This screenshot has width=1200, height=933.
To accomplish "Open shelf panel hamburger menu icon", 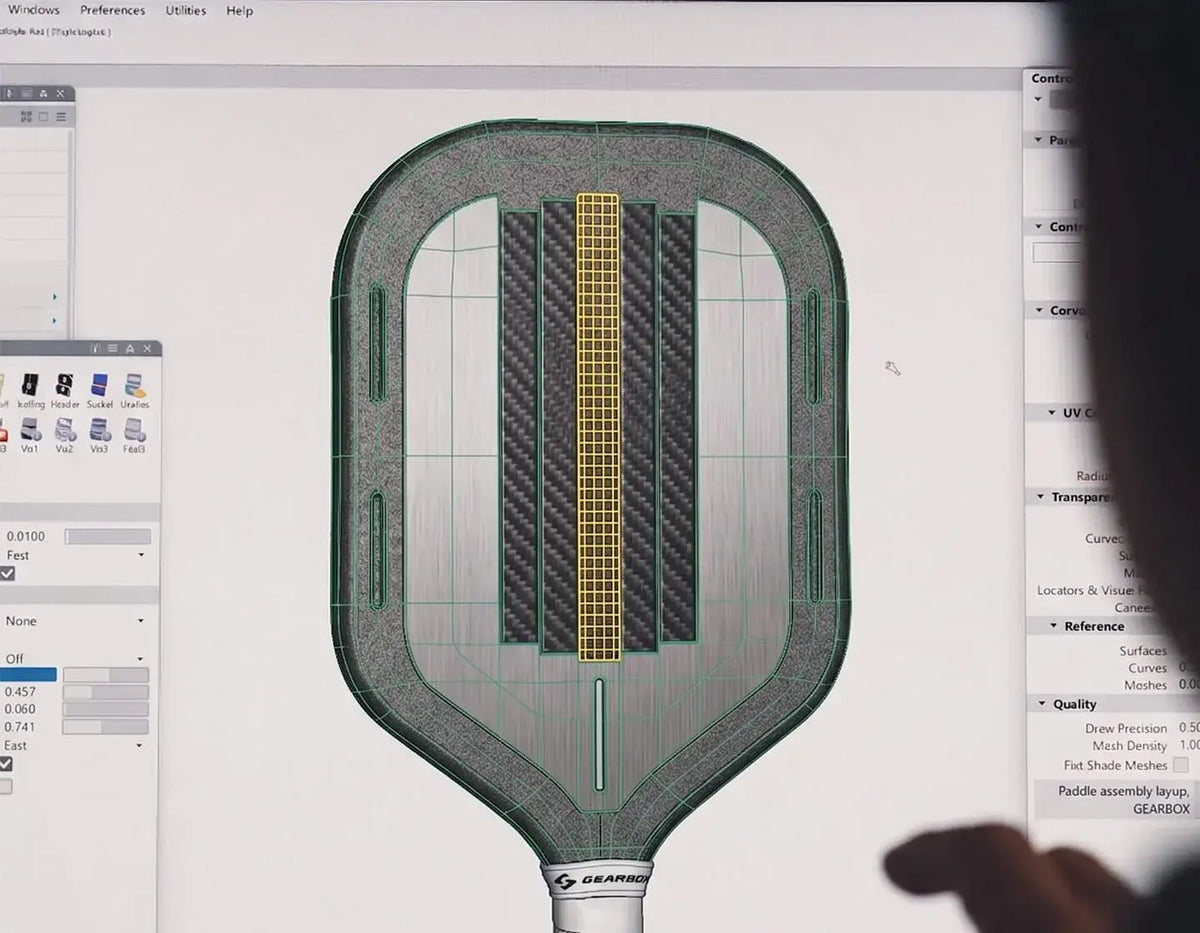I will tap(112, 348).
